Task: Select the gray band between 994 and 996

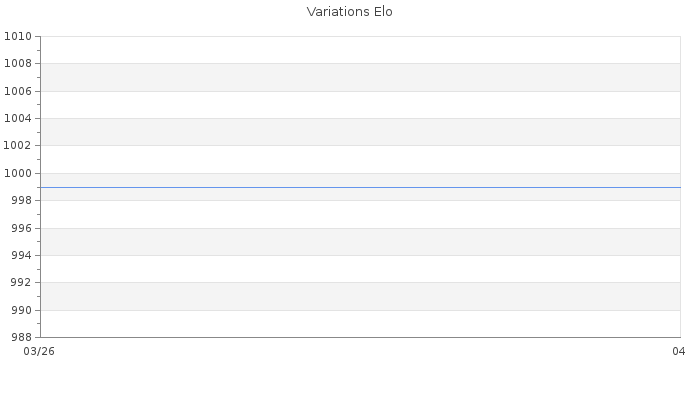Action: click(x=360, y=241)
